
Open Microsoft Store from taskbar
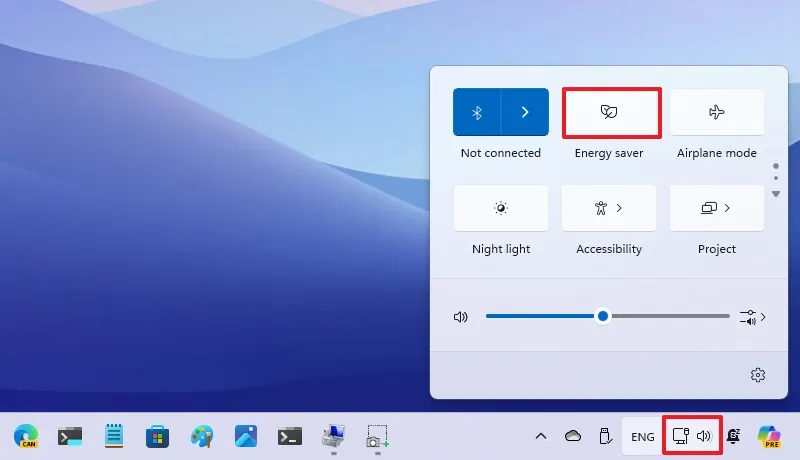pos(157,436)
